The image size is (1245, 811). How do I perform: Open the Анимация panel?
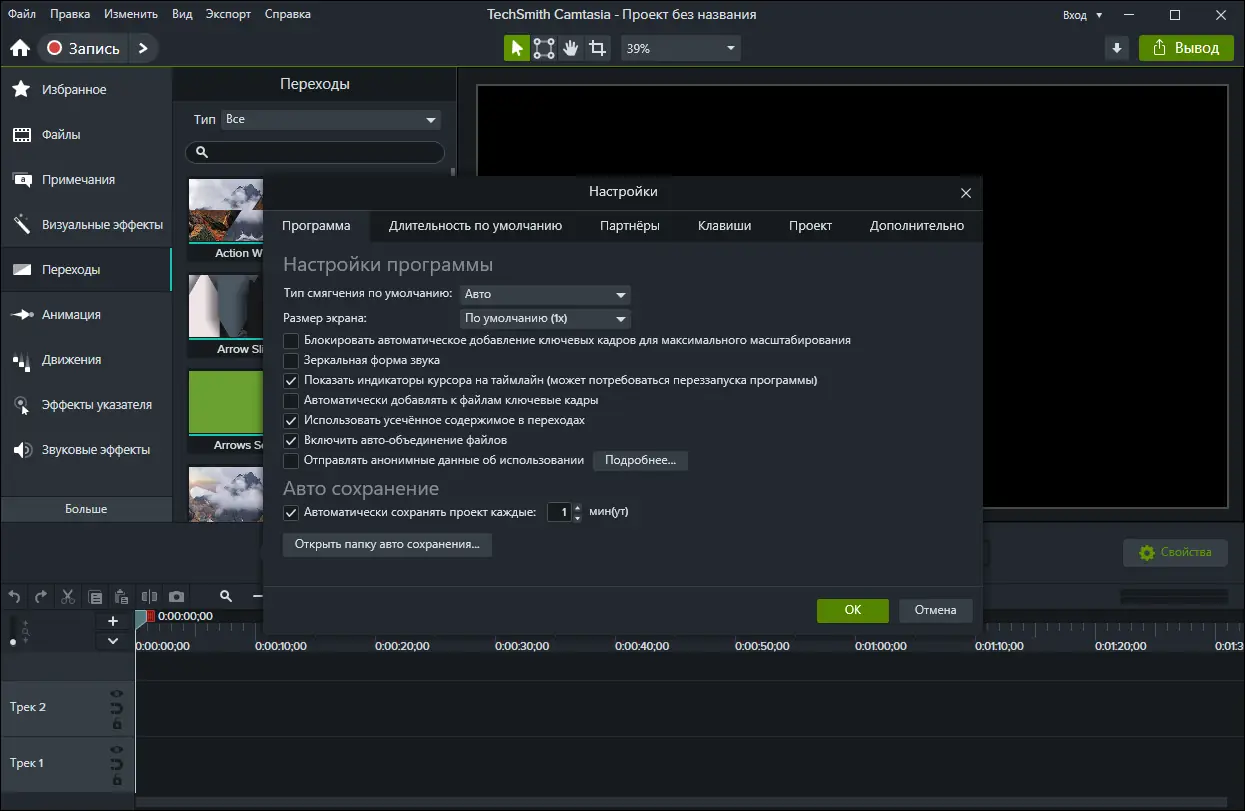(x=86, y=315)
